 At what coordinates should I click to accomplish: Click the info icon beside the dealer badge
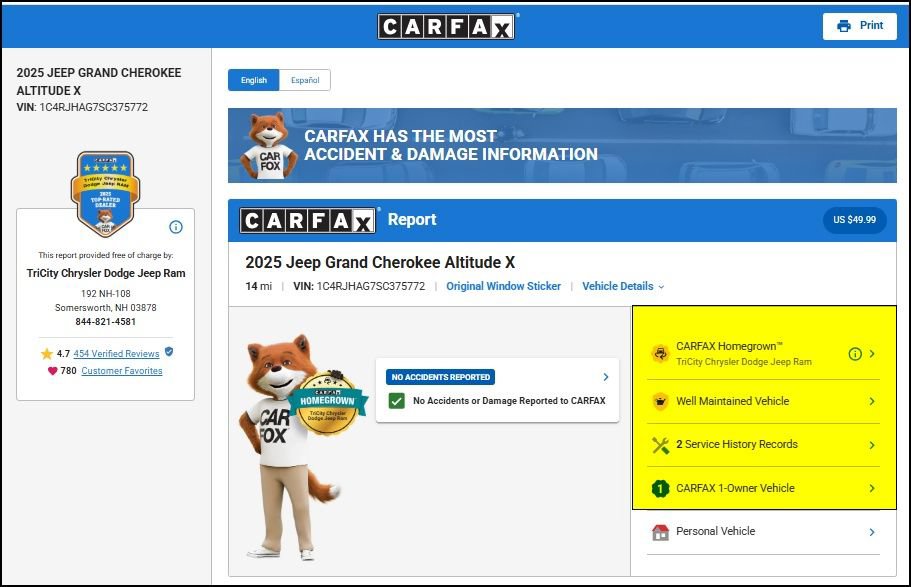175,227
